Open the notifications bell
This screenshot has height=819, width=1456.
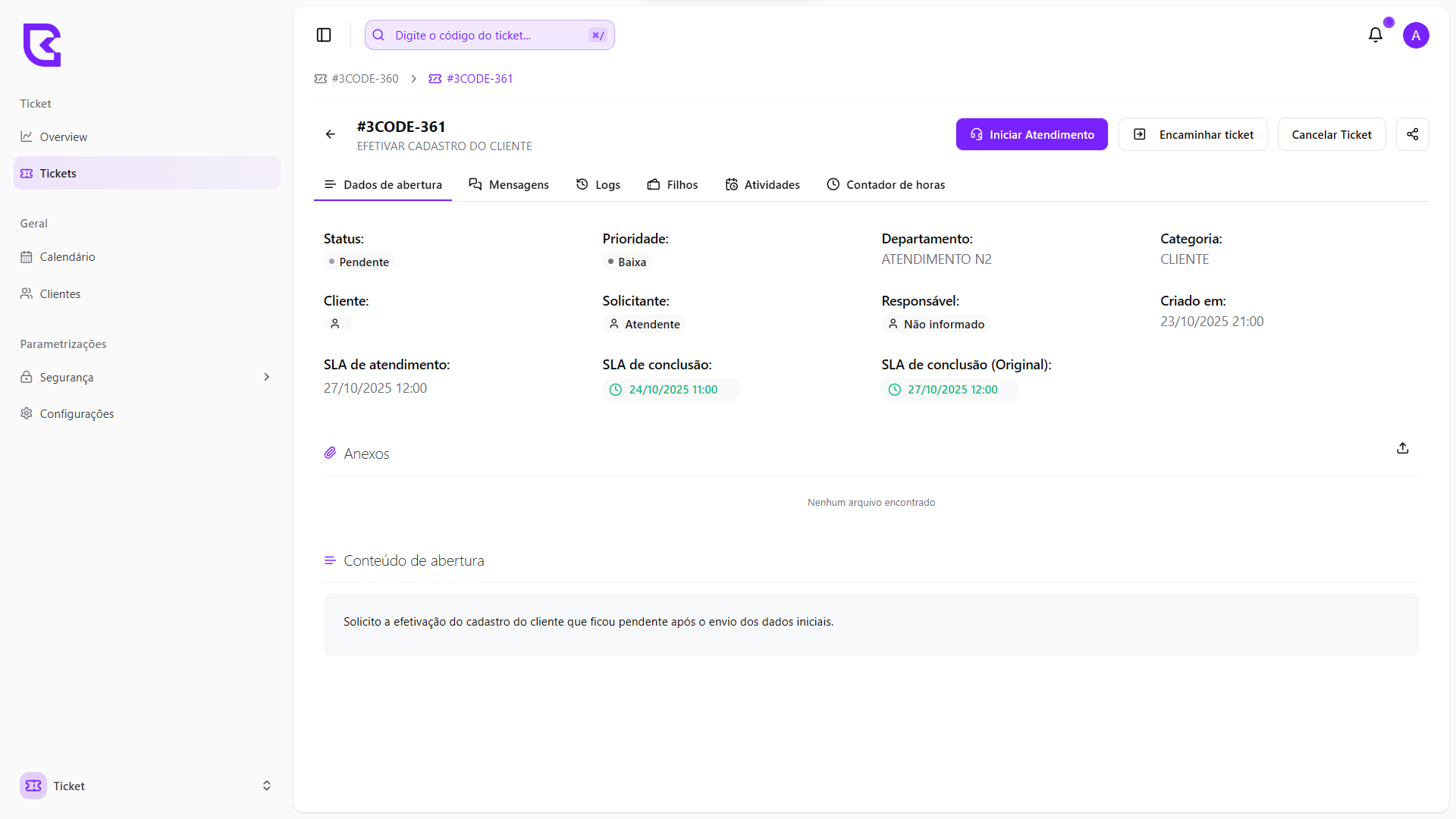tap(1375, 35)
